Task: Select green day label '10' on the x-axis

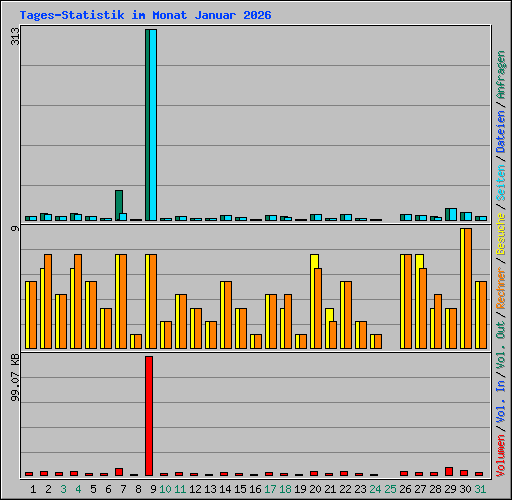Action: tap(165, 489)
